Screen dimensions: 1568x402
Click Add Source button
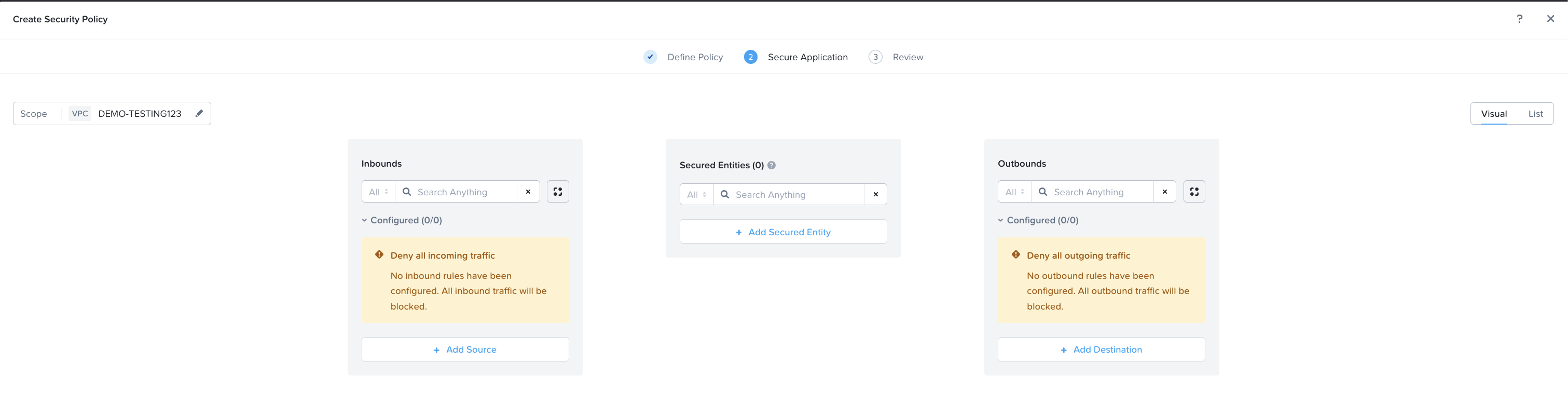tap(465, 350)
